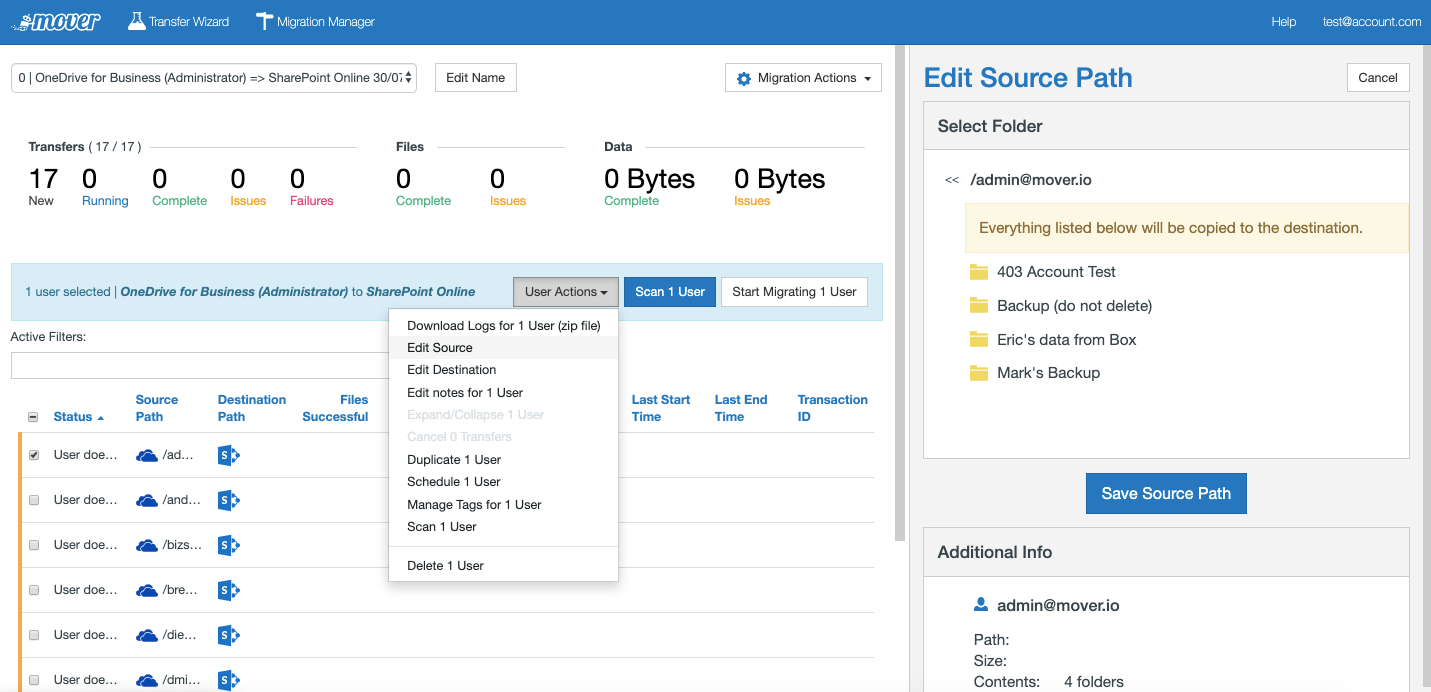
Task: Open the 403 Account Test folder
Action: 1043,272
